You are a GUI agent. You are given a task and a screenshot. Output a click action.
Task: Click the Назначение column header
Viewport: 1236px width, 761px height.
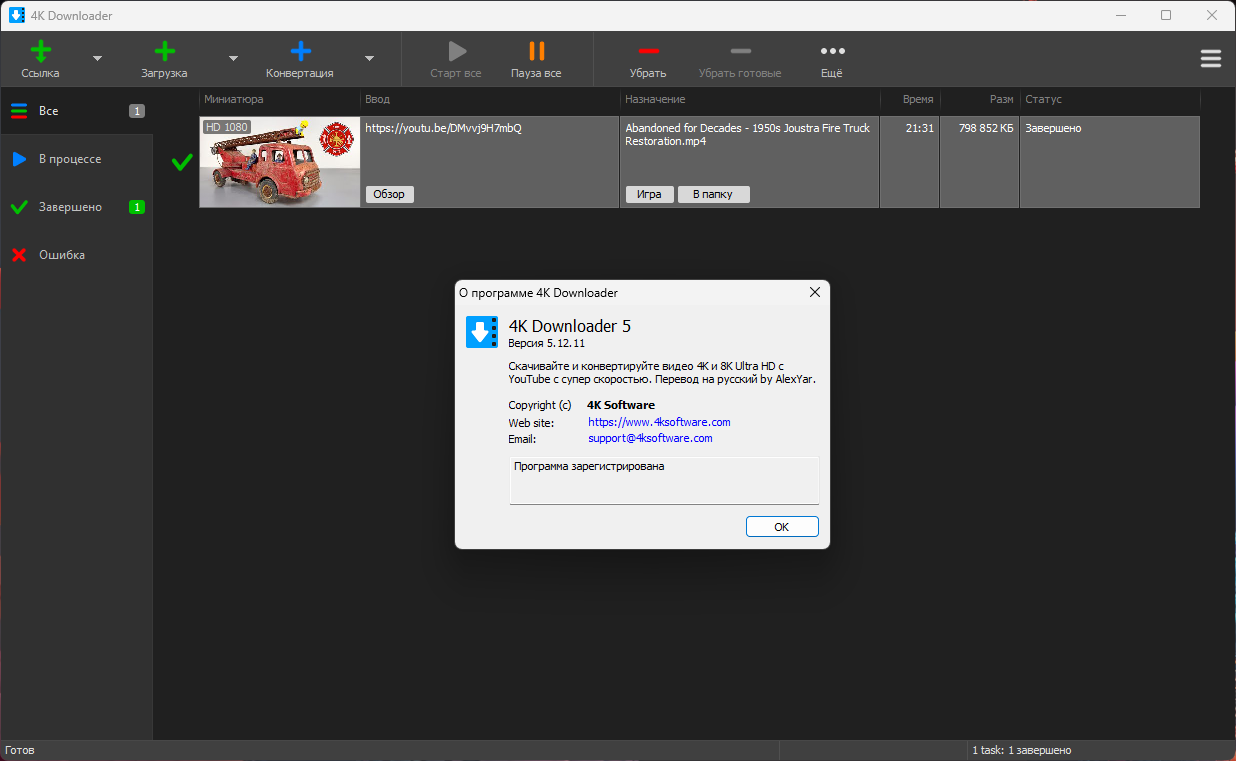click(750, 99)
